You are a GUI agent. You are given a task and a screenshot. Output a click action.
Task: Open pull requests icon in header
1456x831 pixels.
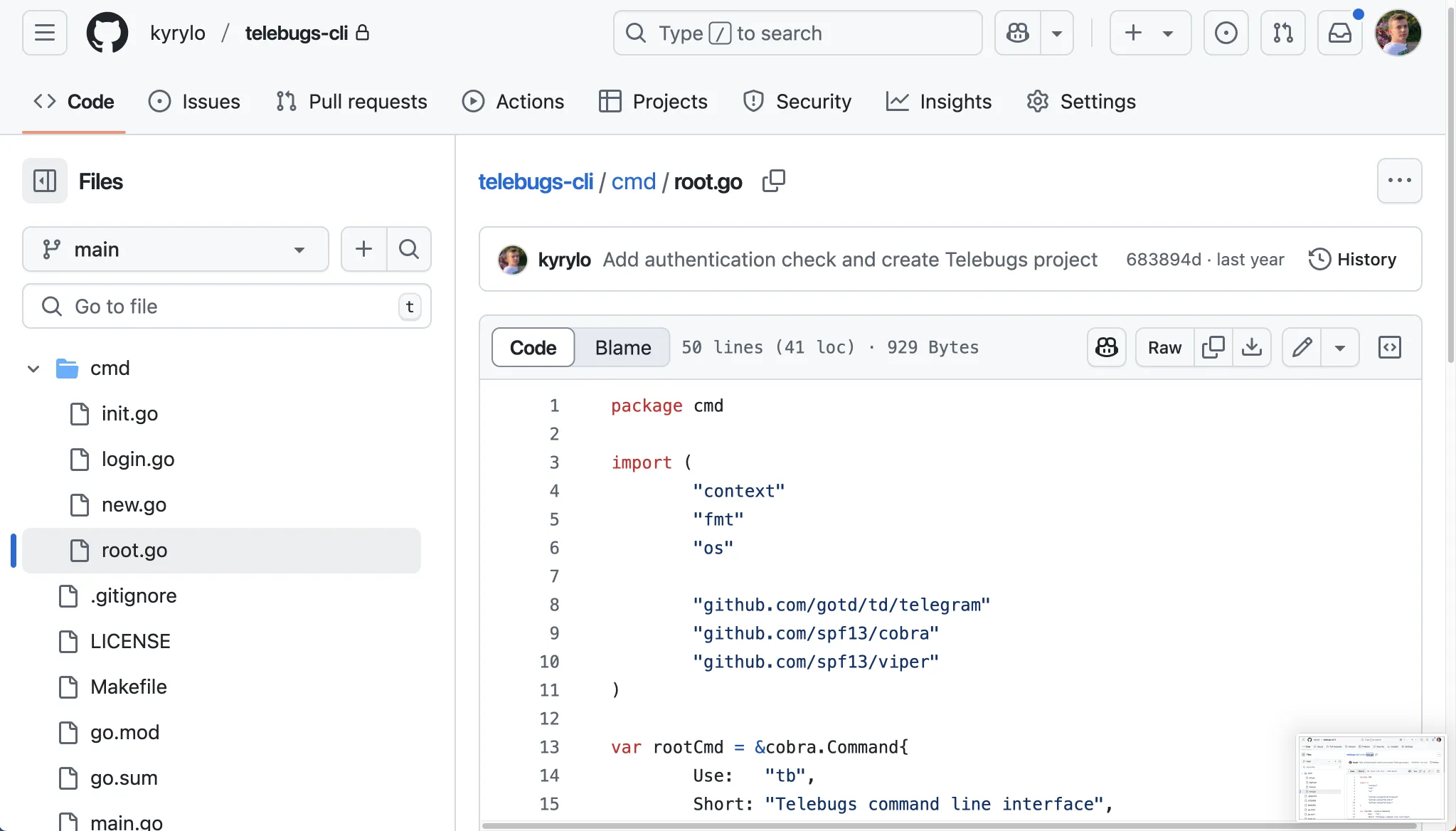(1283, 33)
